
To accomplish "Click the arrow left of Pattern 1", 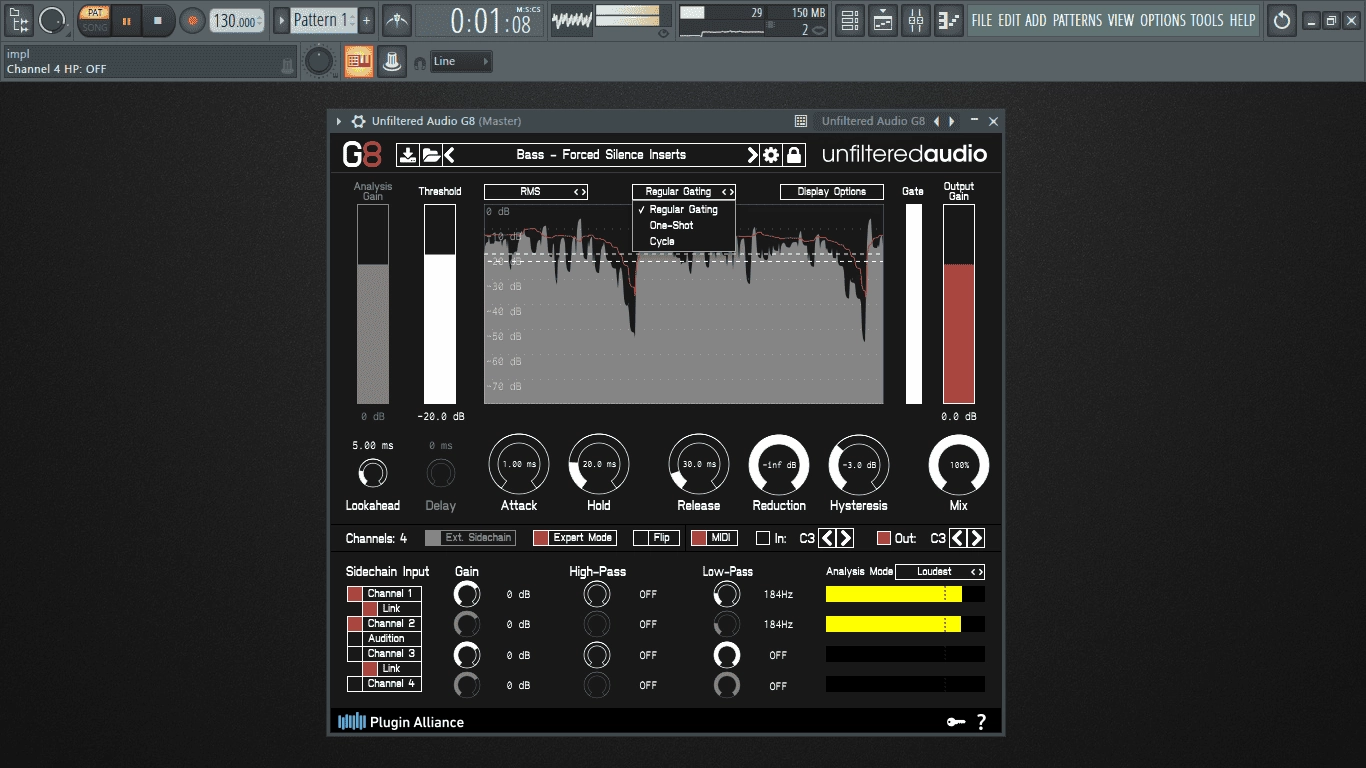I will pos(281,20).
